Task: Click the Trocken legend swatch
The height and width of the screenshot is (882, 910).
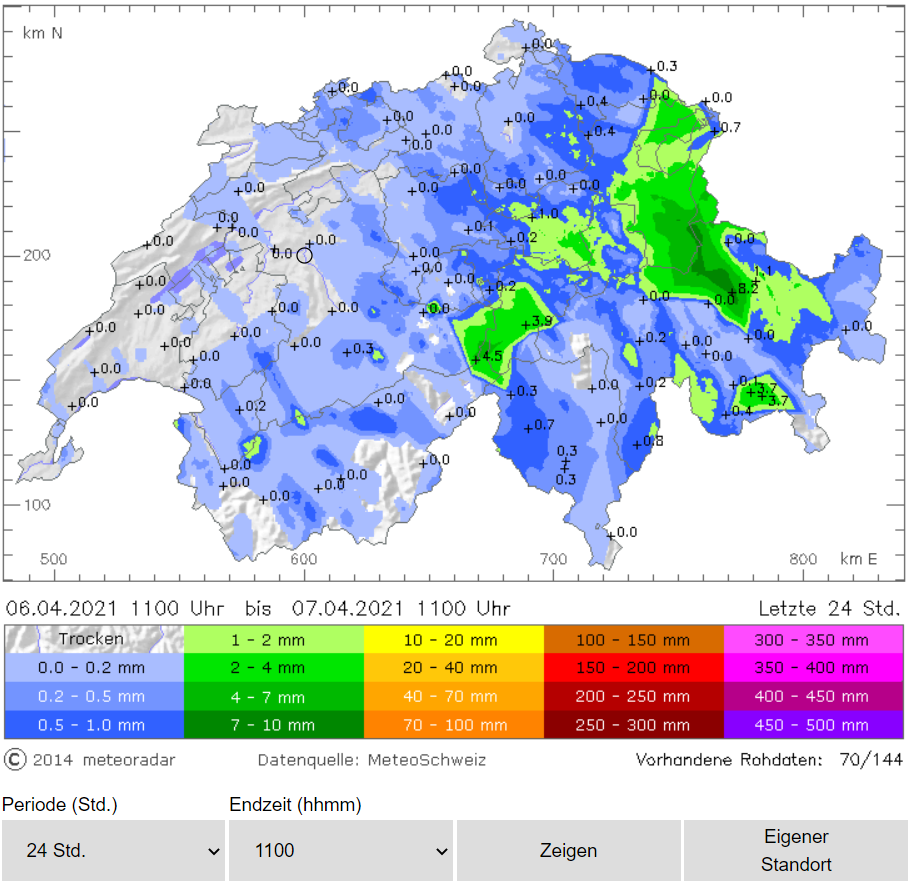Action: [94, 639]
